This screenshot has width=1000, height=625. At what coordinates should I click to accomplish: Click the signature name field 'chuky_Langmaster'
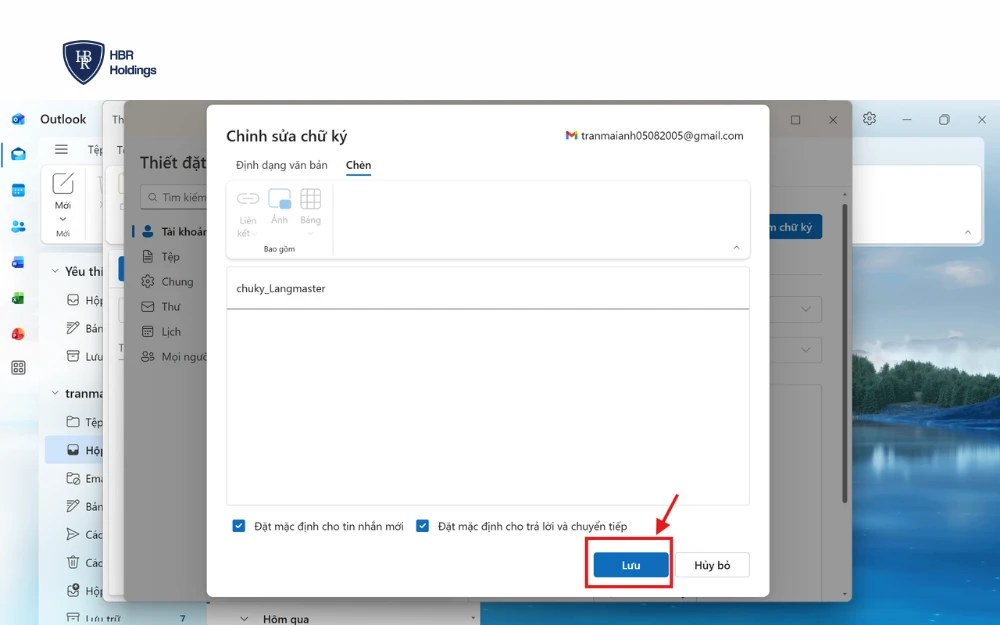pos(488,288)
